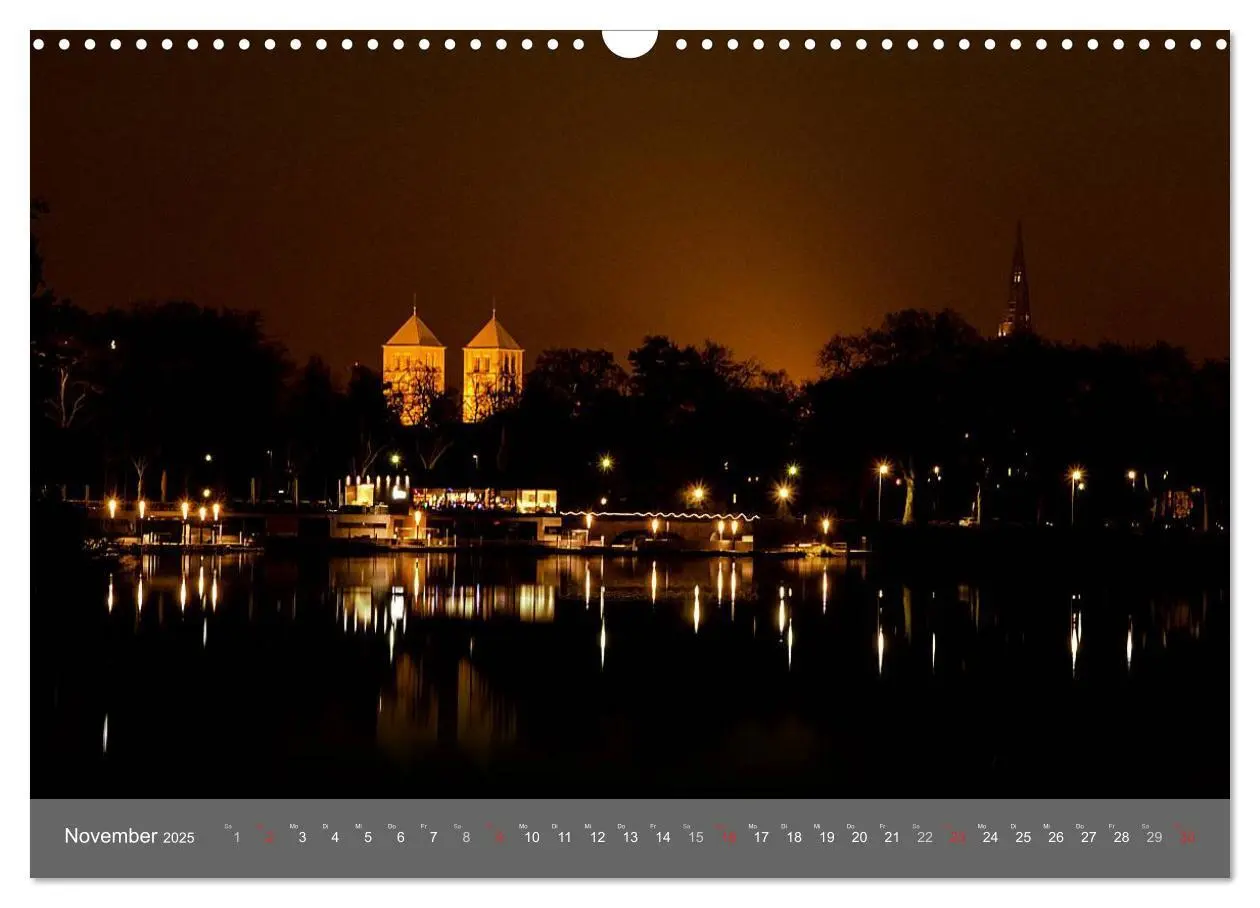Select Monday date 3
This screenshot has width=1260, height=908.
[302, 837]
